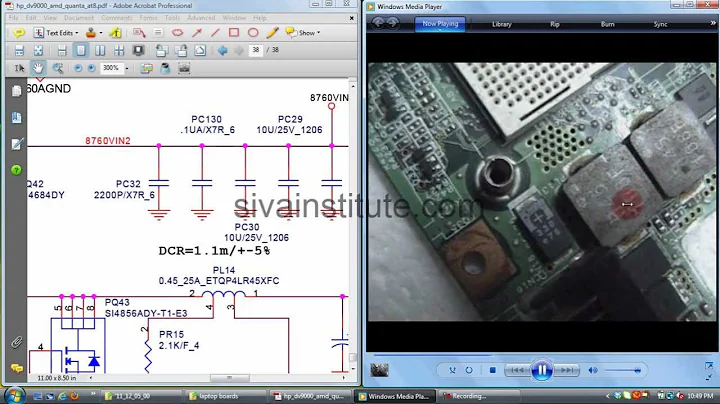Open the Attachments paperclip panel
Screen dimensions: 720x404
[x=17, y=342]
